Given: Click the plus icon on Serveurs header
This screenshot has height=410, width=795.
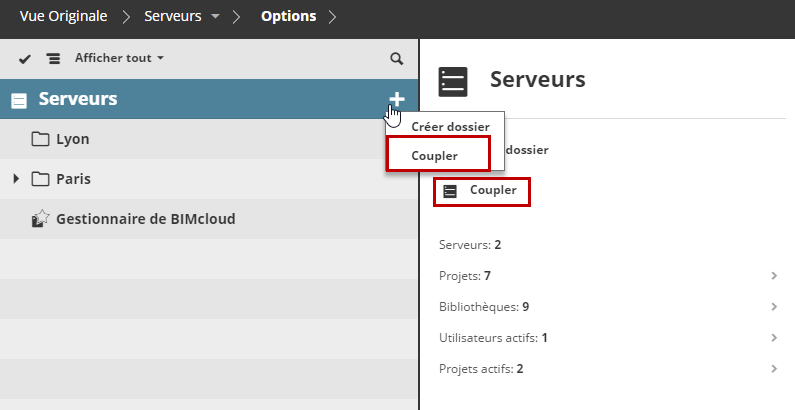Looking at the screenshot, I should click(397, 99).
